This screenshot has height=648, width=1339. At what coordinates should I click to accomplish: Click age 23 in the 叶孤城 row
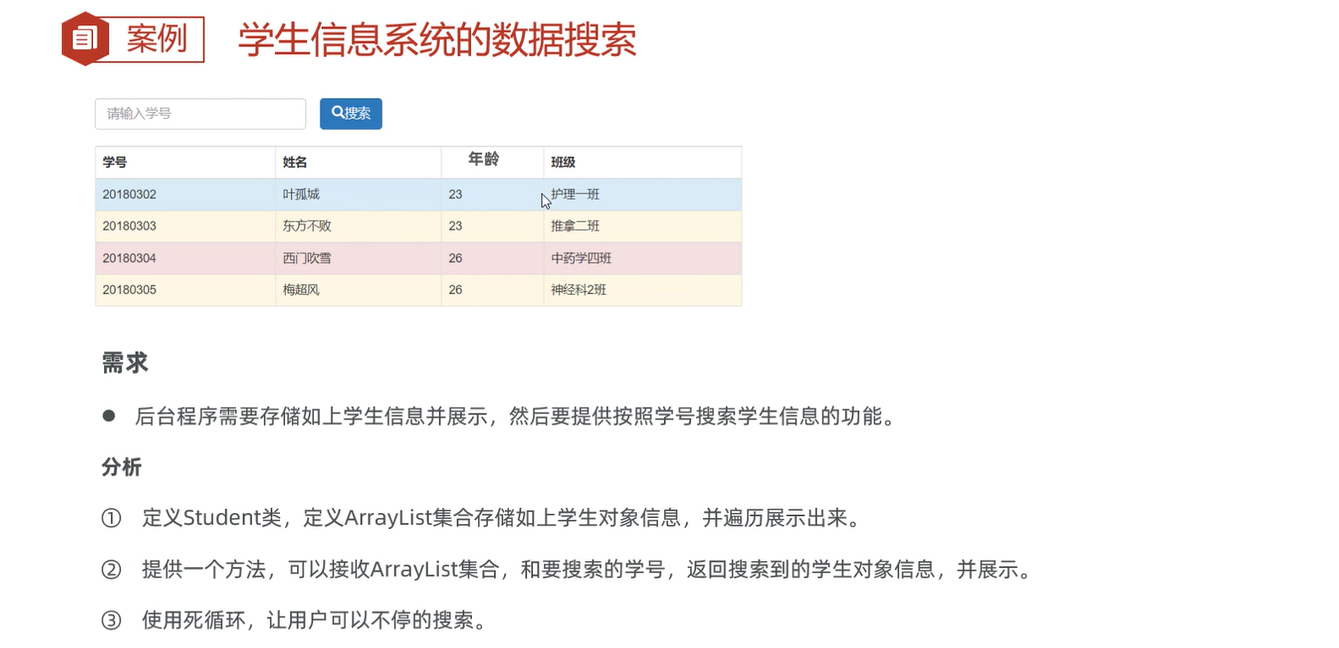click(455, 195)
